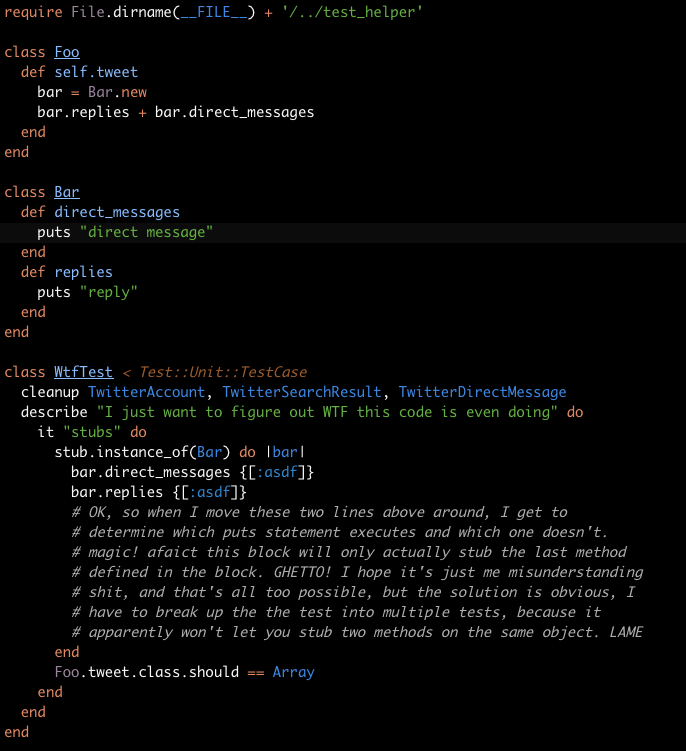
Task: Click the word require on first line
Action: click(33, 11)
